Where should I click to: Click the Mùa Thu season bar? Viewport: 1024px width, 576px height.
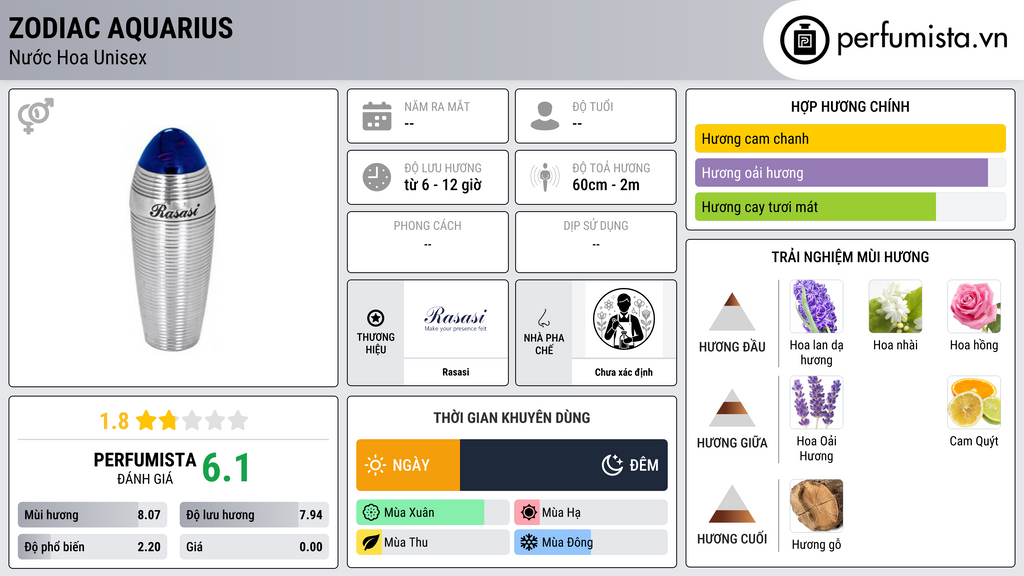(433, 542)
